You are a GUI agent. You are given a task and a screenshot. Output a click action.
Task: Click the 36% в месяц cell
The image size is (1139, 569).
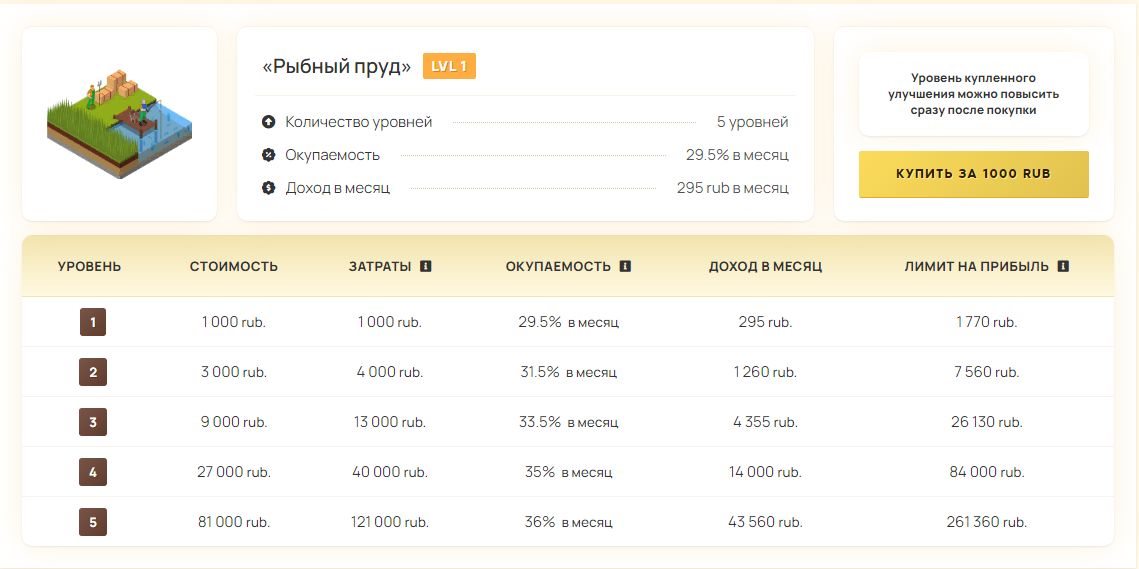pos(568,522)
